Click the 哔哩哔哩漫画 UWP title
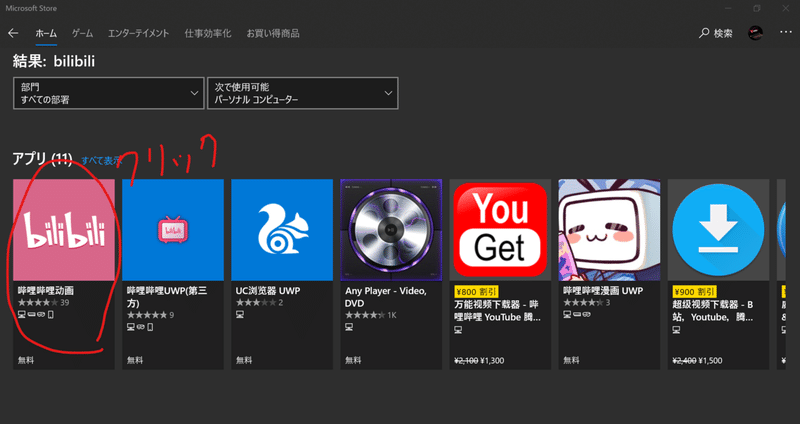Screen dimensions: 800x424 point(603,290)
